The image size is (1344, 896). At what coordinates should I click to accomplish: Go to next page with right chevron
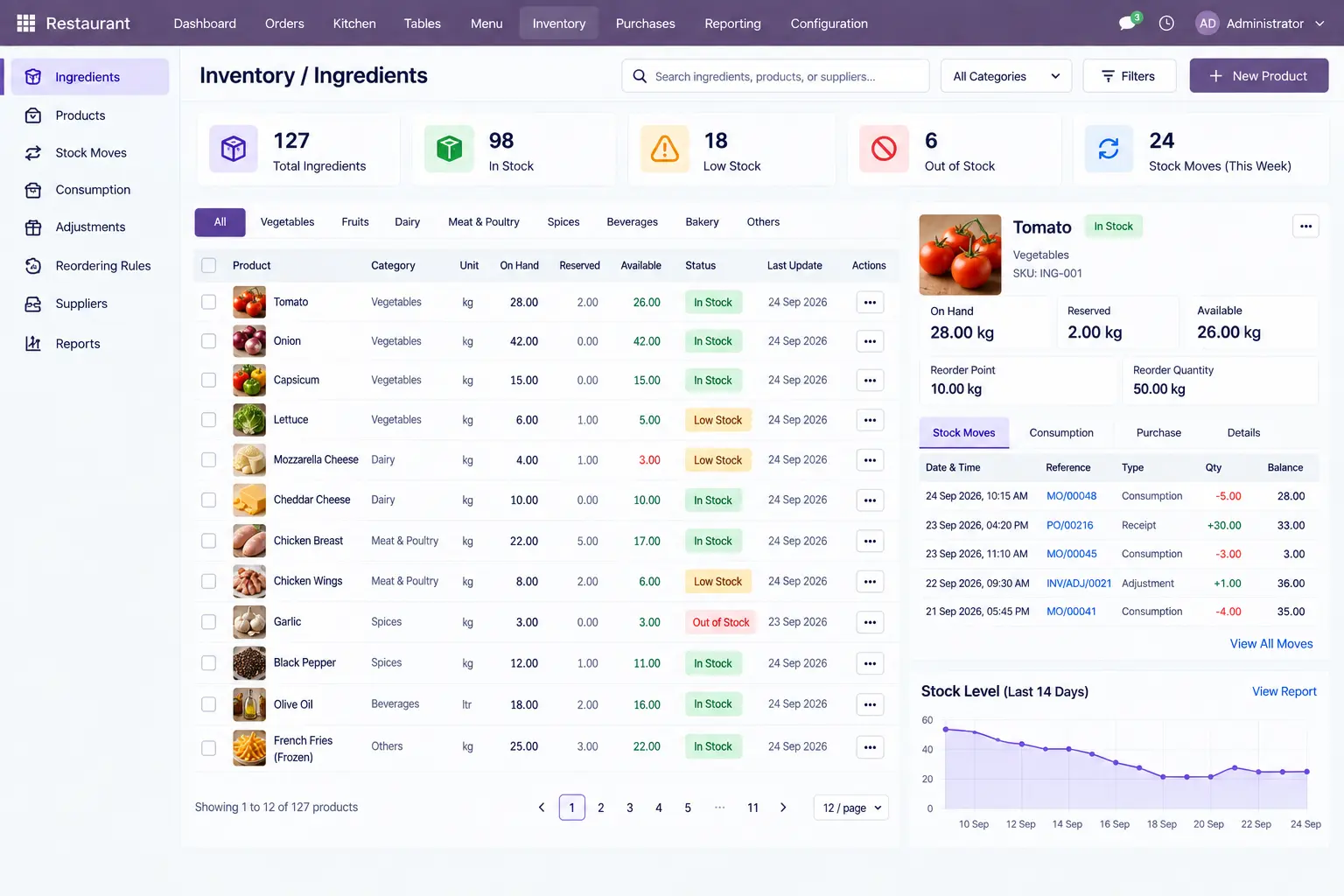(x=783, y=808)
